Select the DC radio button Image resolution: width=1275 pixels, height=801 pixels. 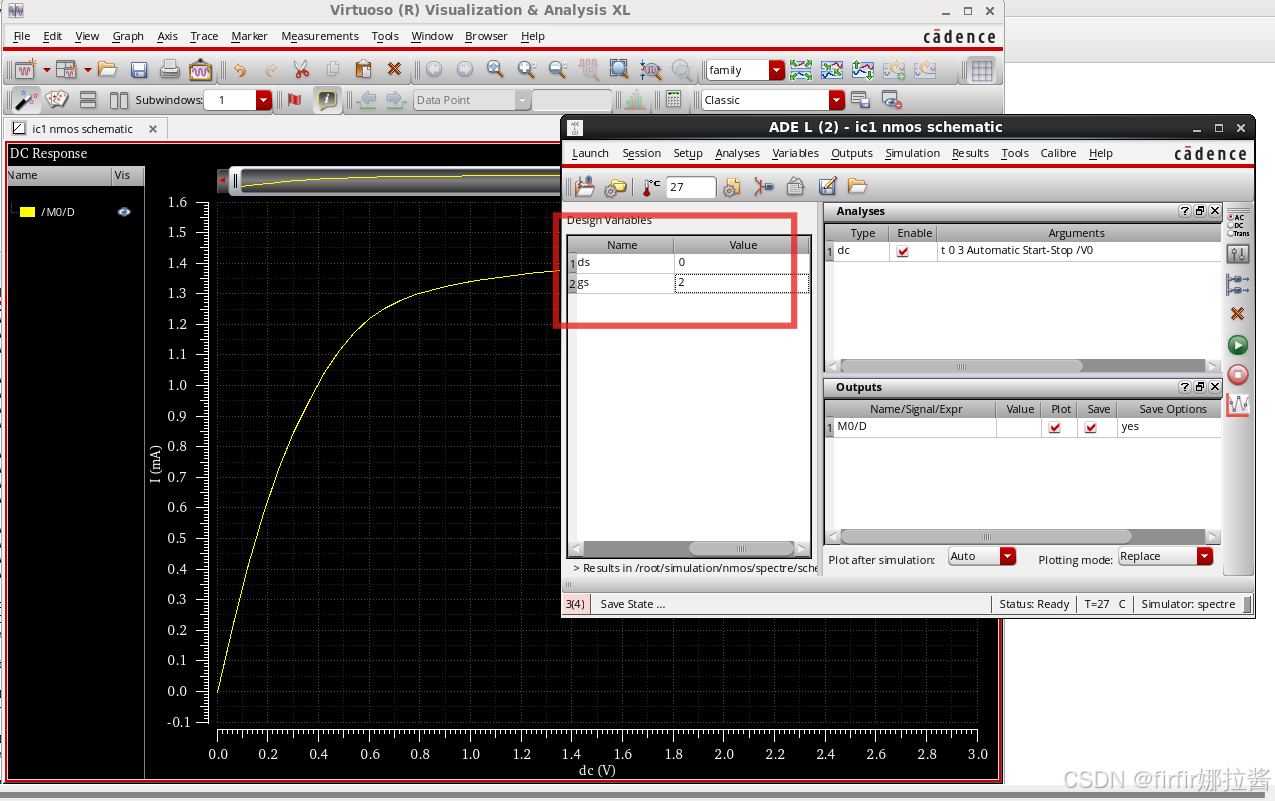click(x=1231, y=225)
